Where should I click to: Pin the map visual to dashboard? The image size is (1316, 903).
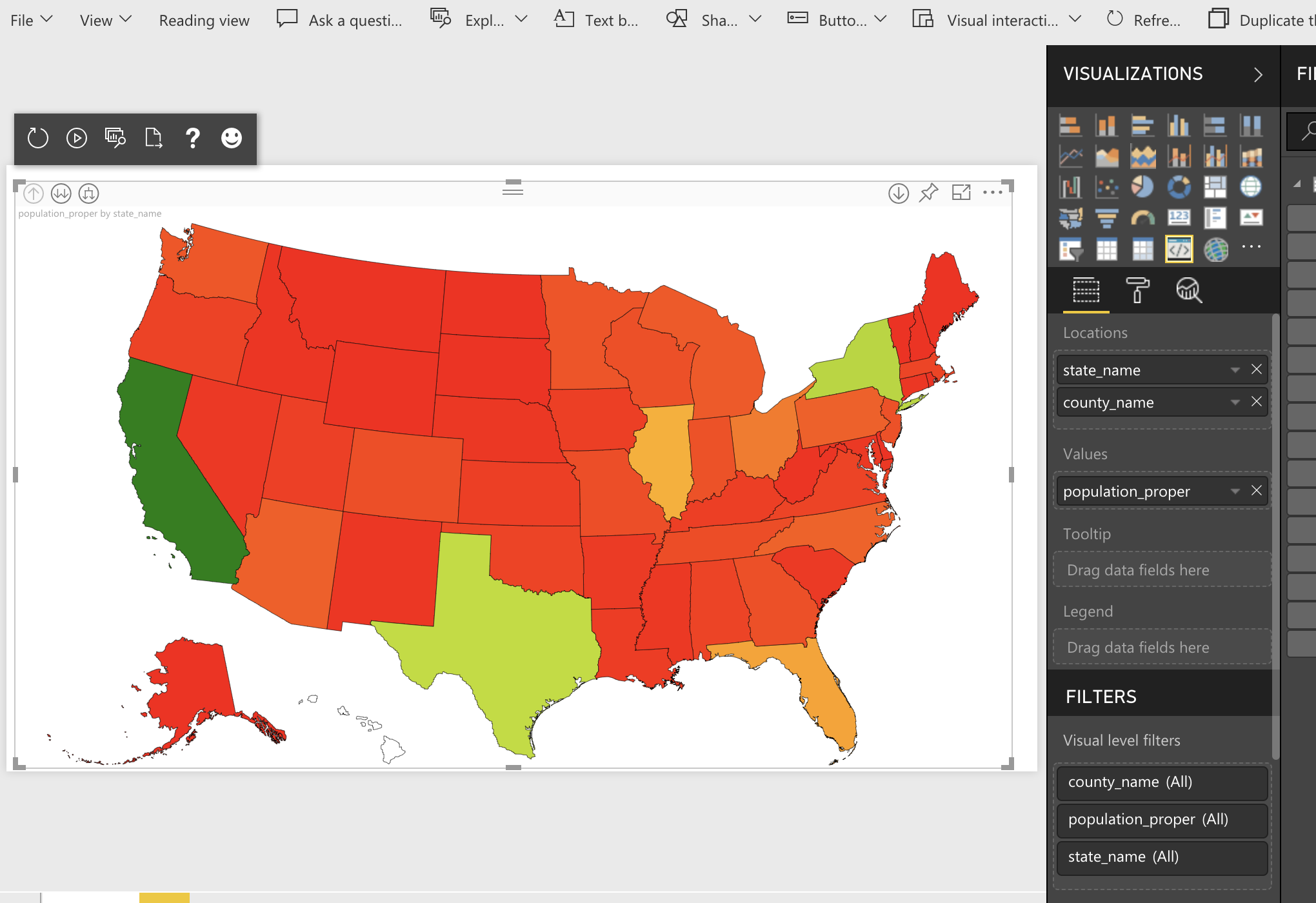click(928, 193)
